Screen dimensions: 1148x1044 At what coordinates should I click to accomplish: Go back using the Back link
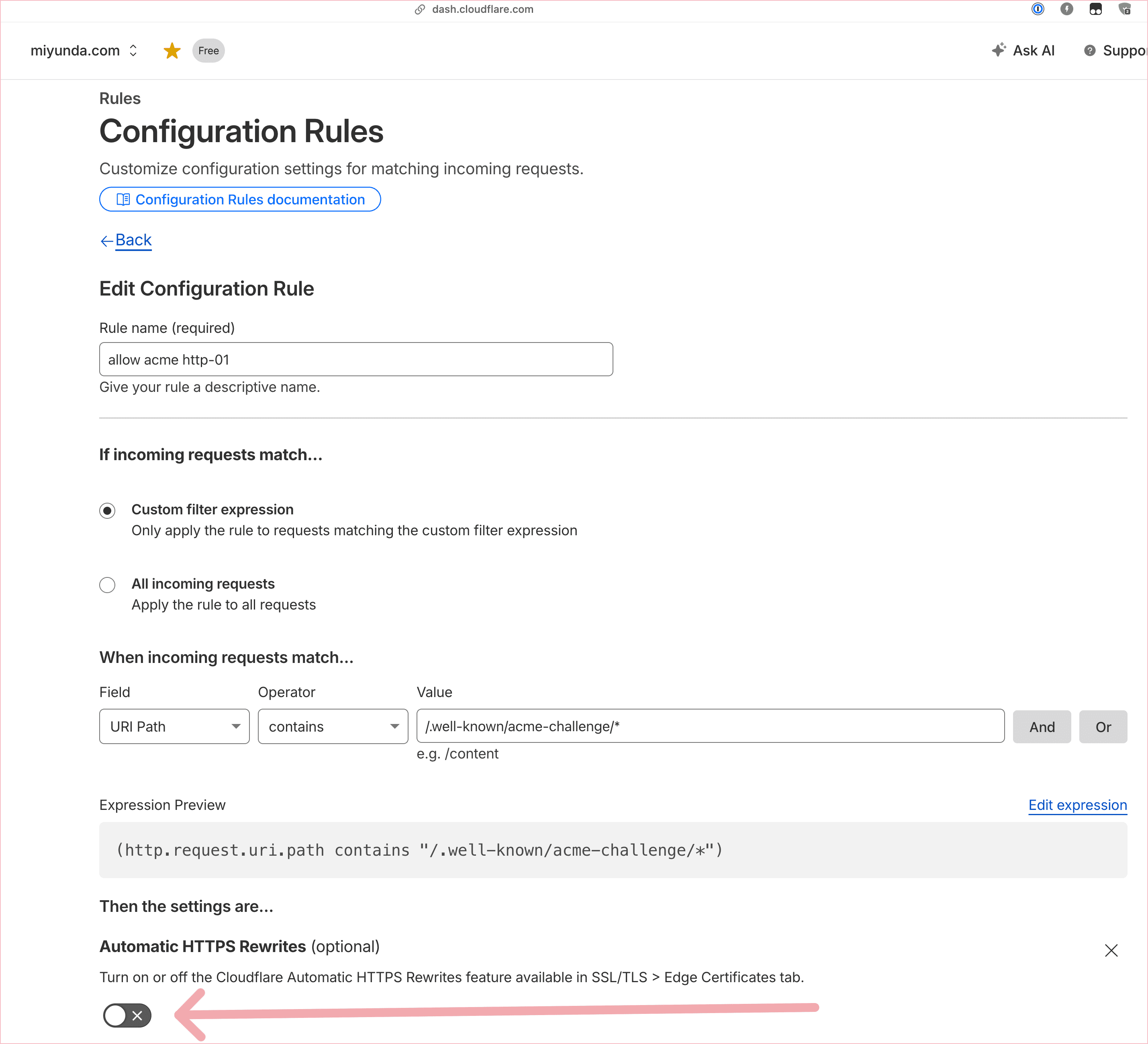[133, 240]
